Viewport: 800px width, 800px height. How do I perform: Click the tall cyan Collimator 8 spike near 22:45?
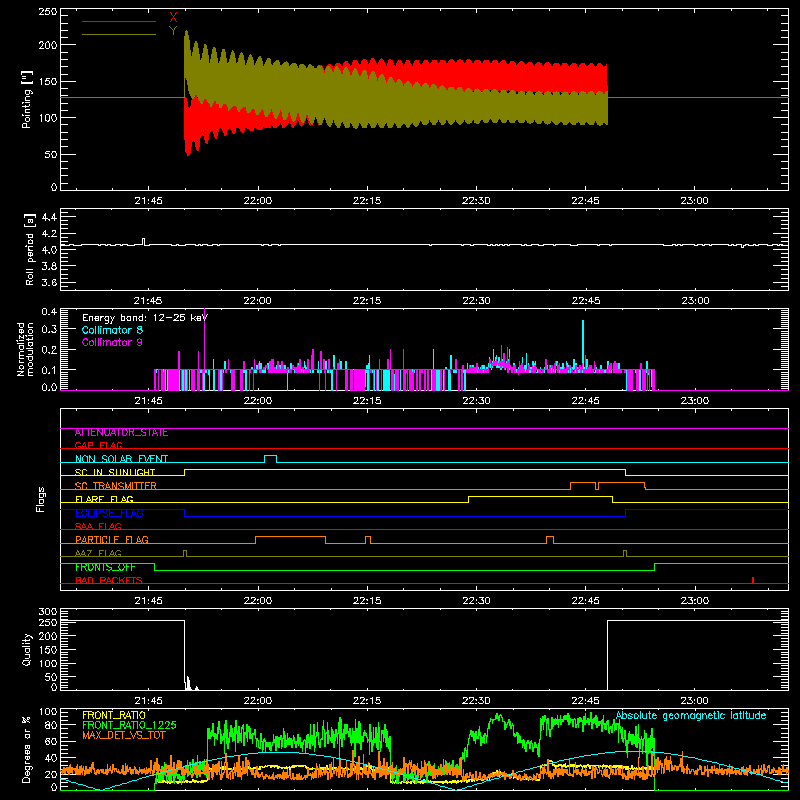tap(583, 344)
